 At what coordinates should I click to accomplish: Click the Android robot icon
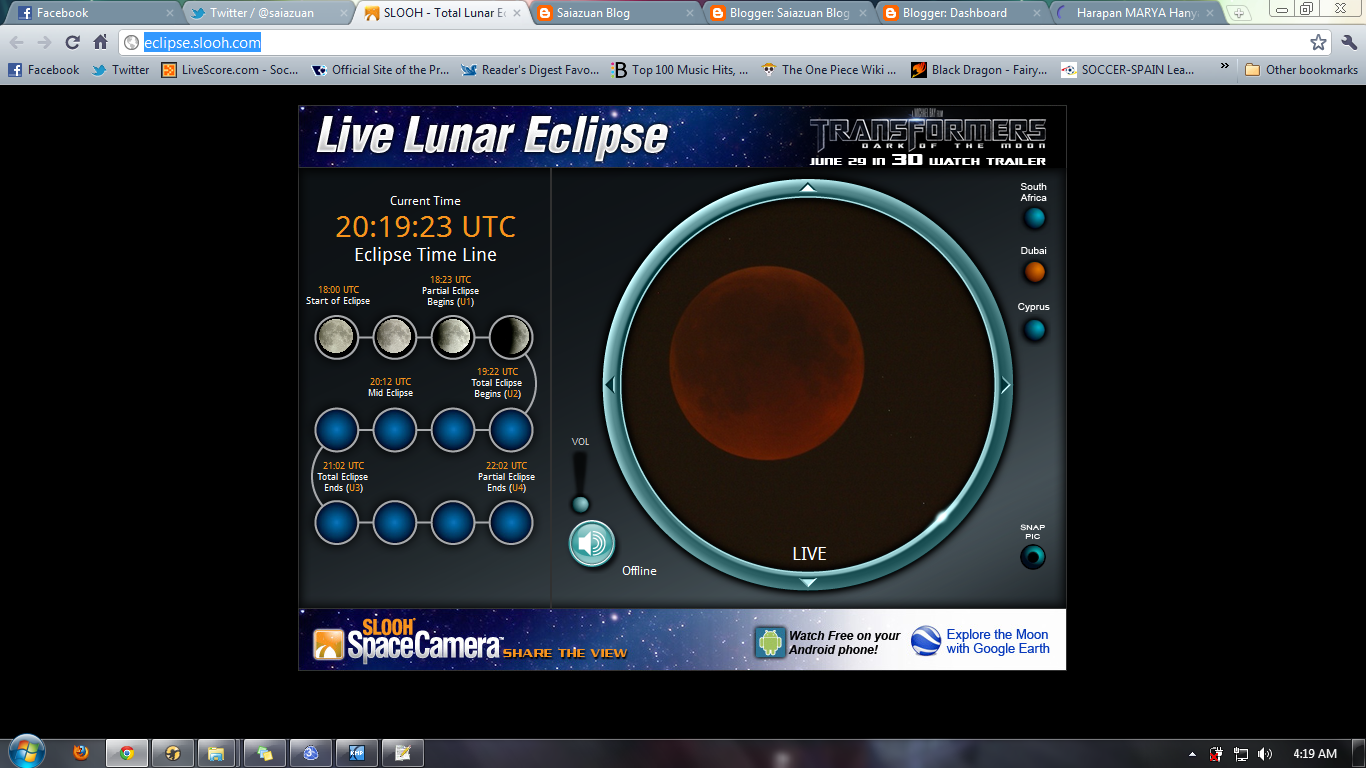(771, 642)
